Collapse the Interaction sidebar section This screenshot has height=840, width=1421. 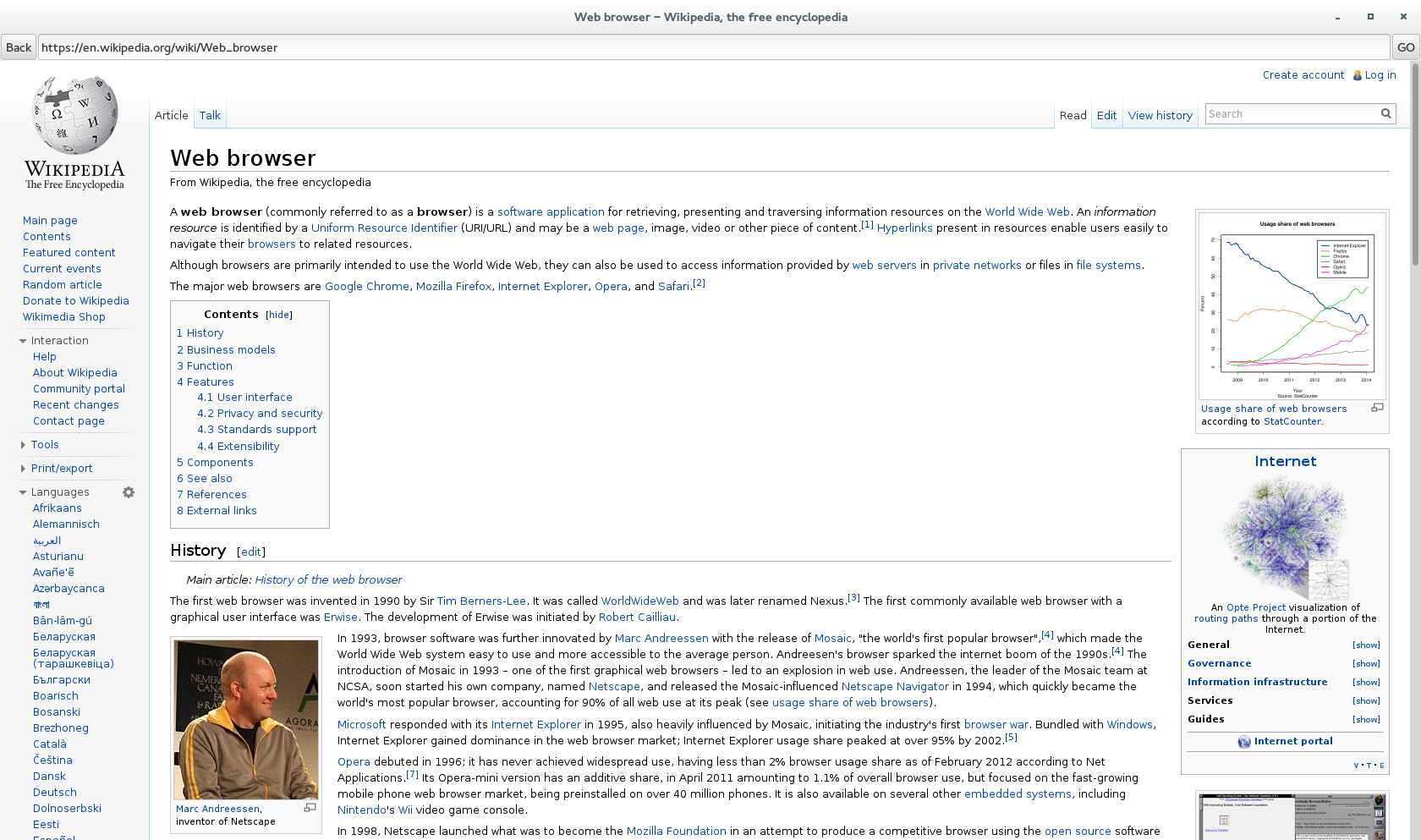click(23, 341)
